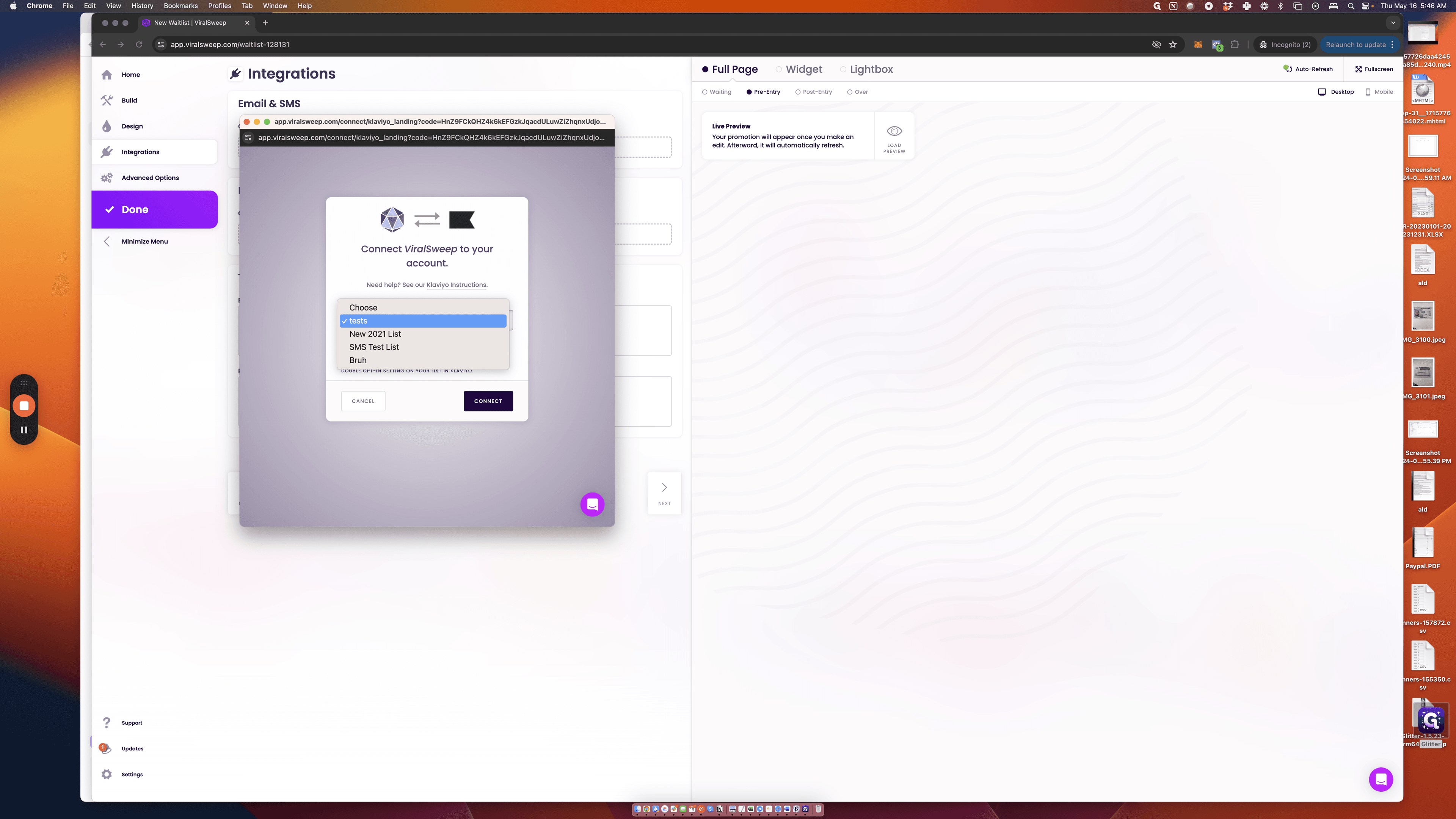Screen dimensions: 1456x819
Task: Open chat bubble at page bottom right
Action: click(1380, 780)
